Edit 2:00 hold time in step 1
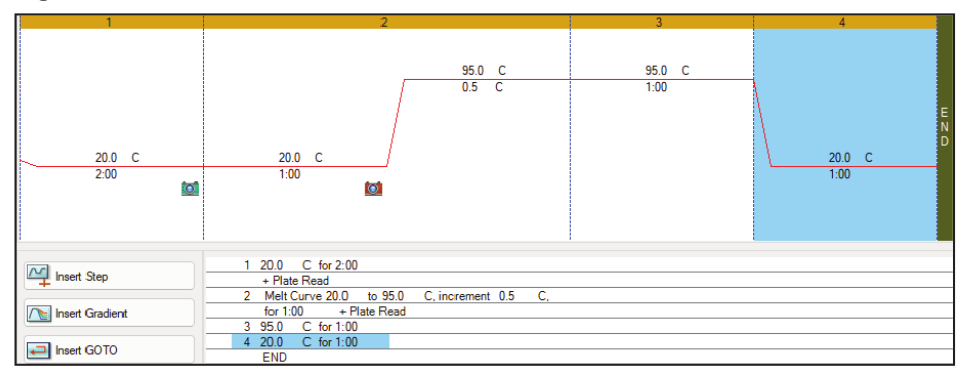Screen dimensions: 970x381 105,174
